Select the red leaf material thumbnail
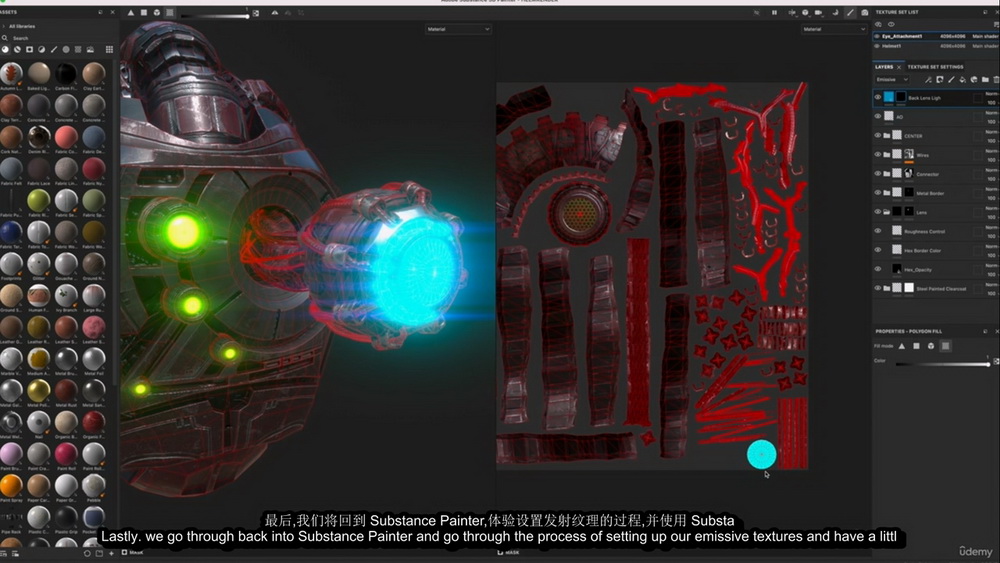The image size is (1000, 563). 11,73
